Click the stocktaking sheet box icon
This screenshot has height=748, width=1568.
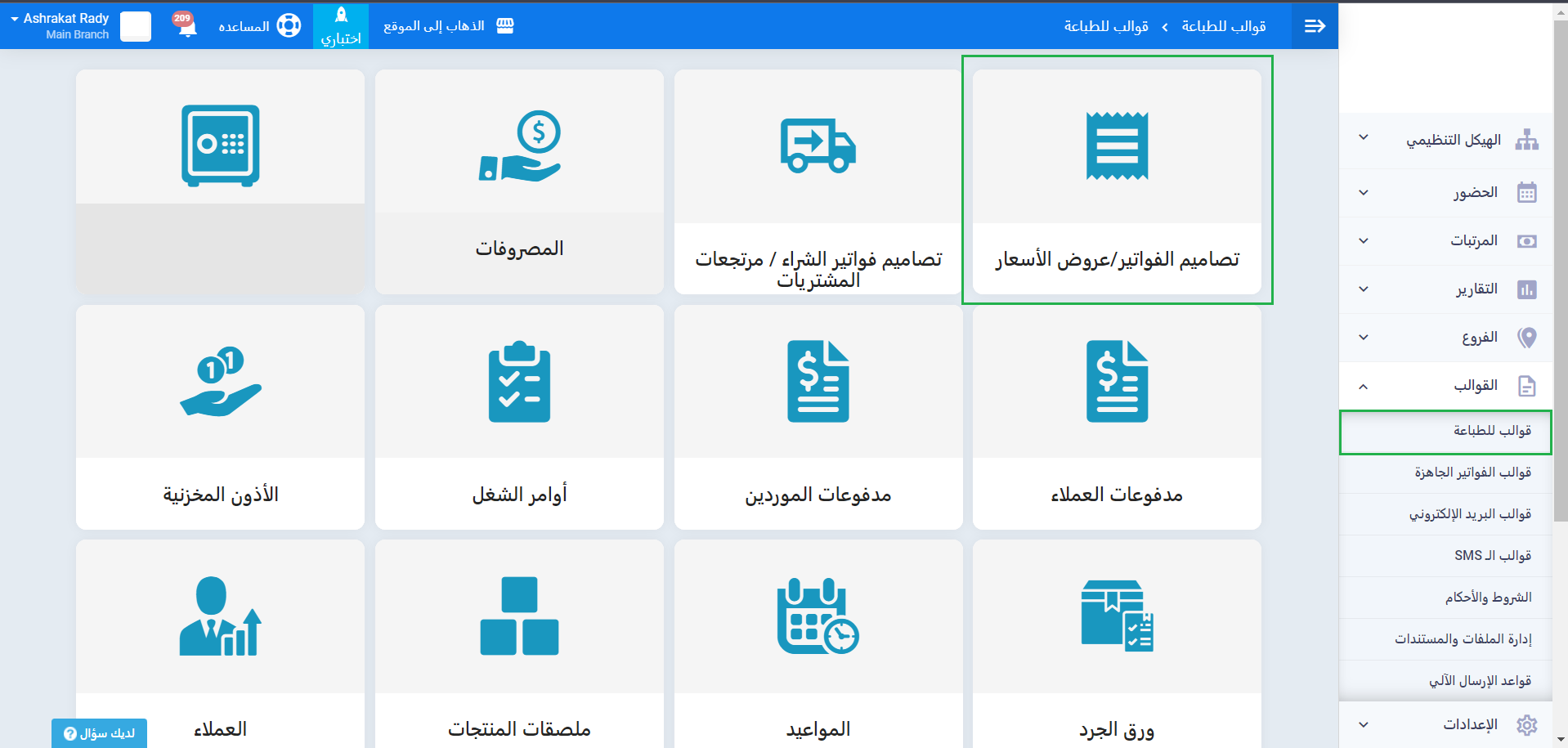coord(1117,616)
